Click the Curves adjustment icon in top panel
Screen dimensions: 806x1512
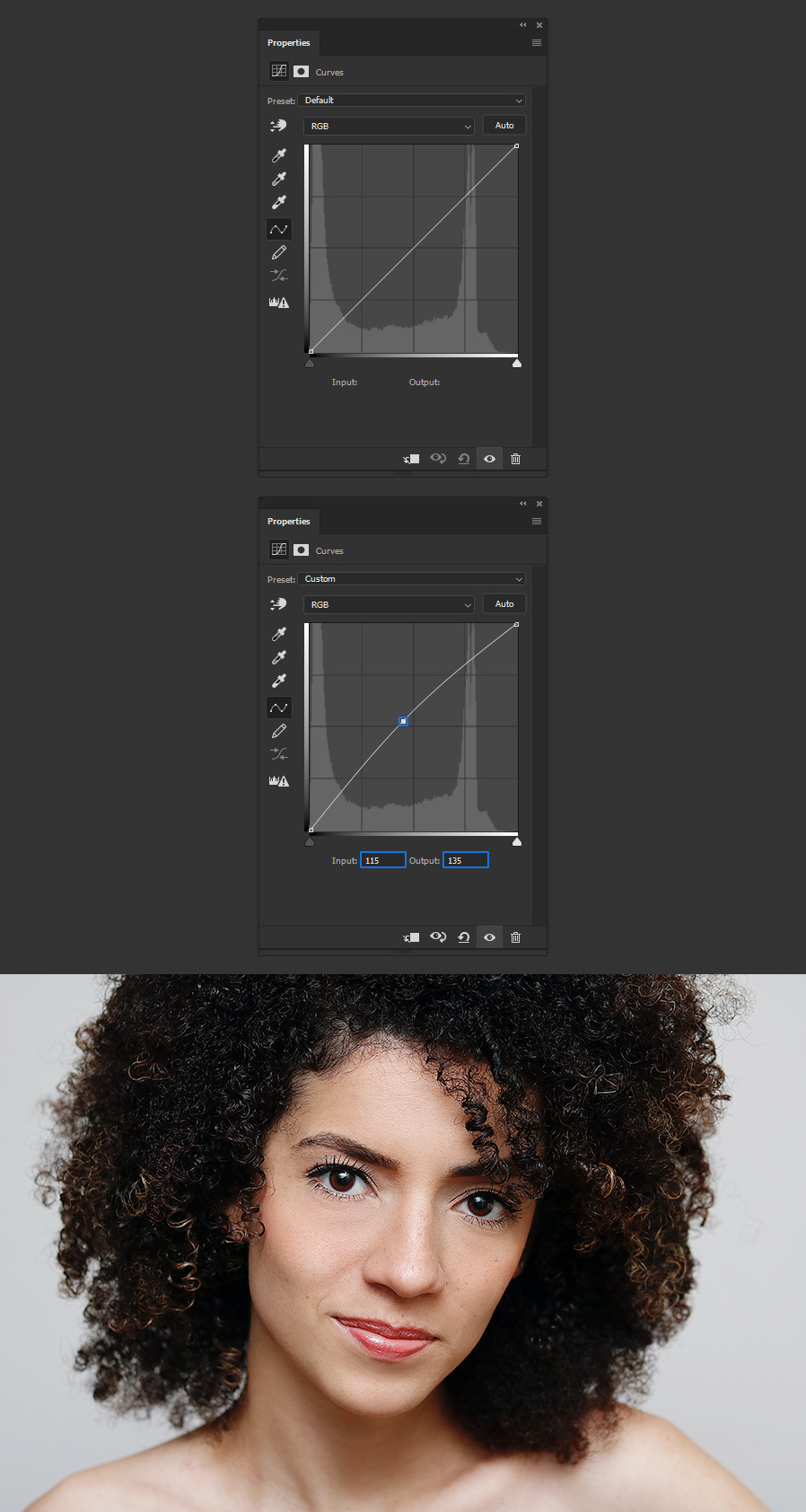pyautogui.click(x=279, y=71)
